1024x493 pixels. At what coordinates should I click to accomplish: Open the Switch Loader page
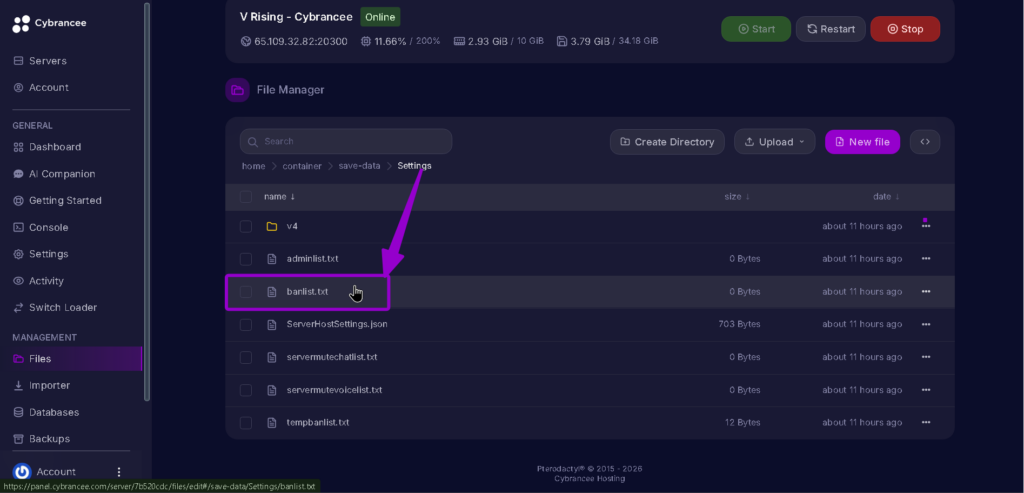click(55, 308)
